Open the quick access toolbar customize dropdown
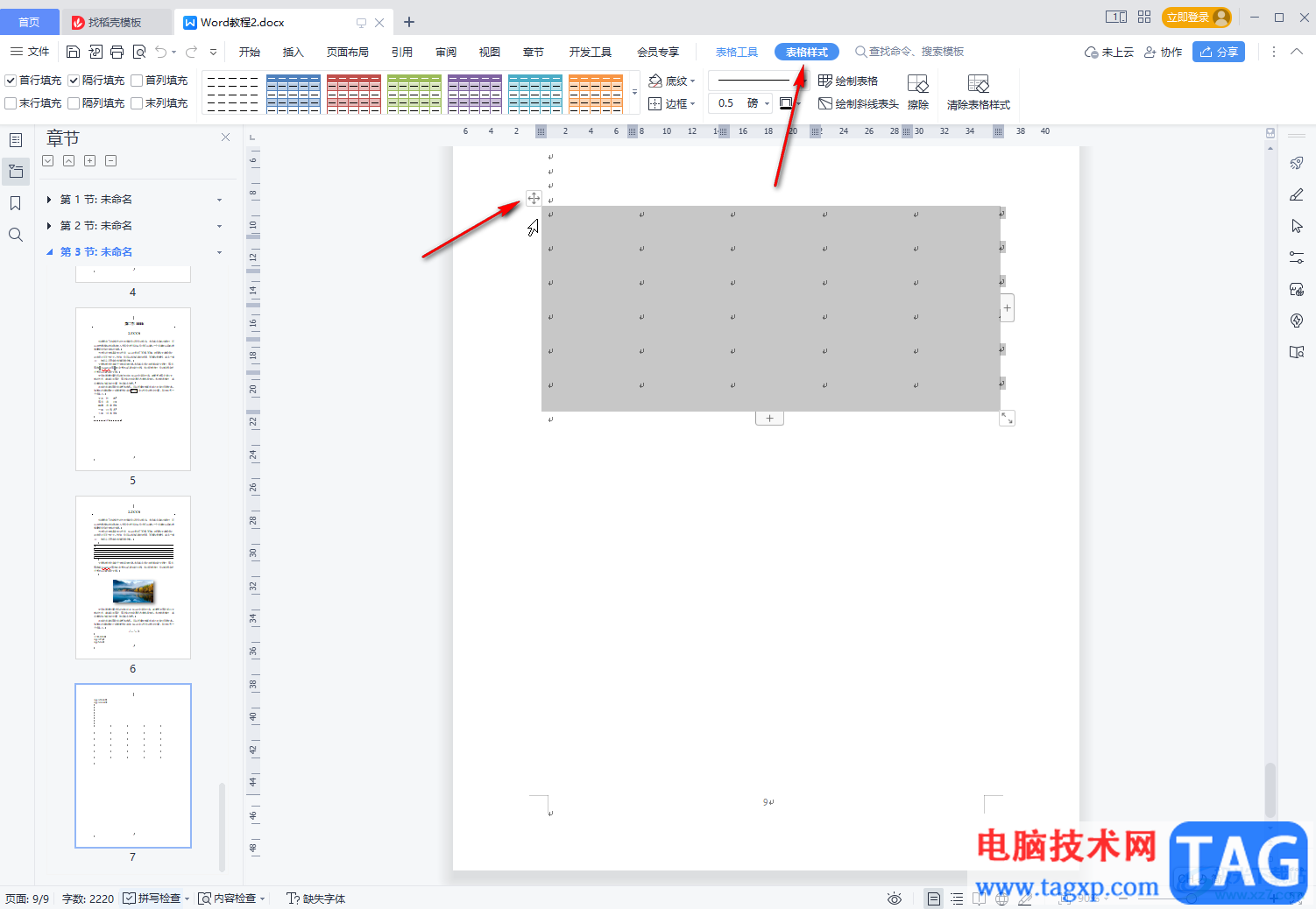 [213, 52]
